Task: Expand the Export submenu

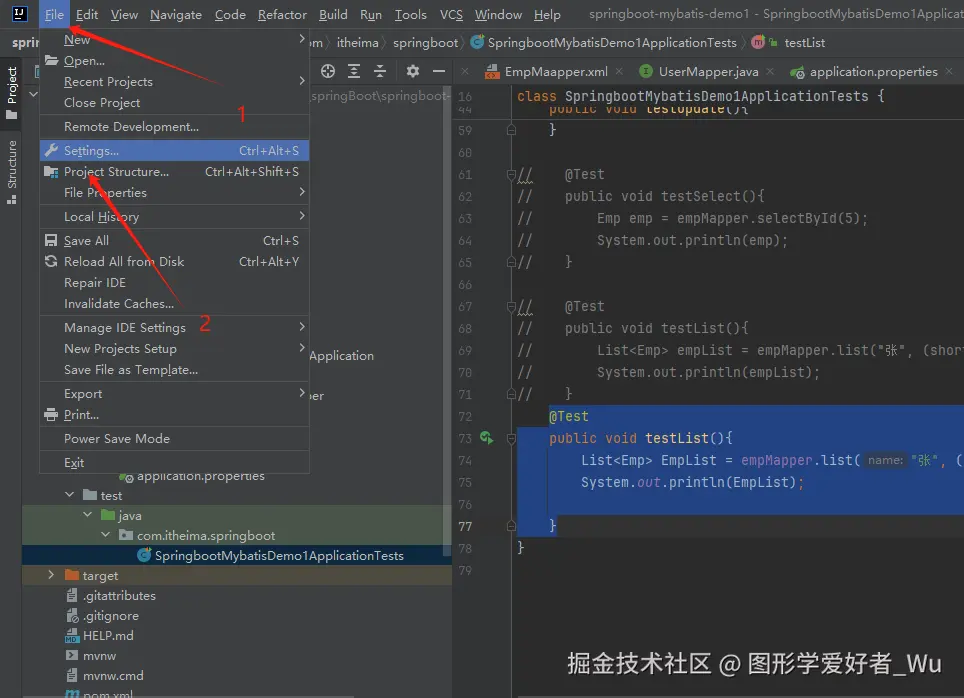Action: click(175, 394)
